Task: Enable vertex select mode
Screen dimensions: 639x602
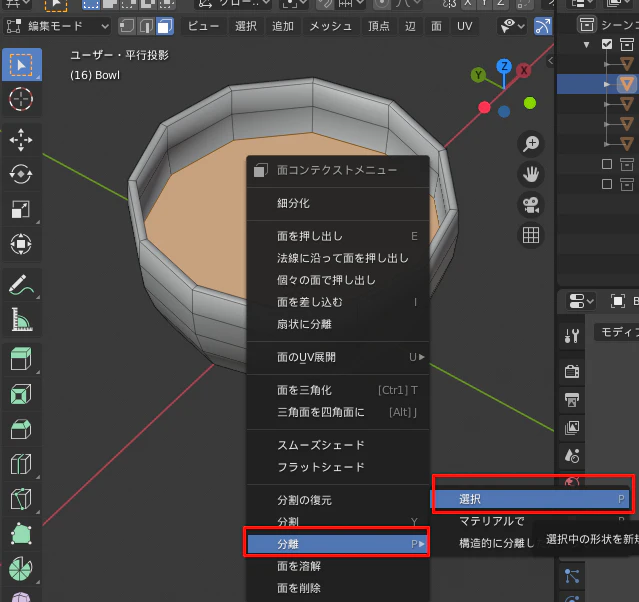Action: tap(127, 26)
